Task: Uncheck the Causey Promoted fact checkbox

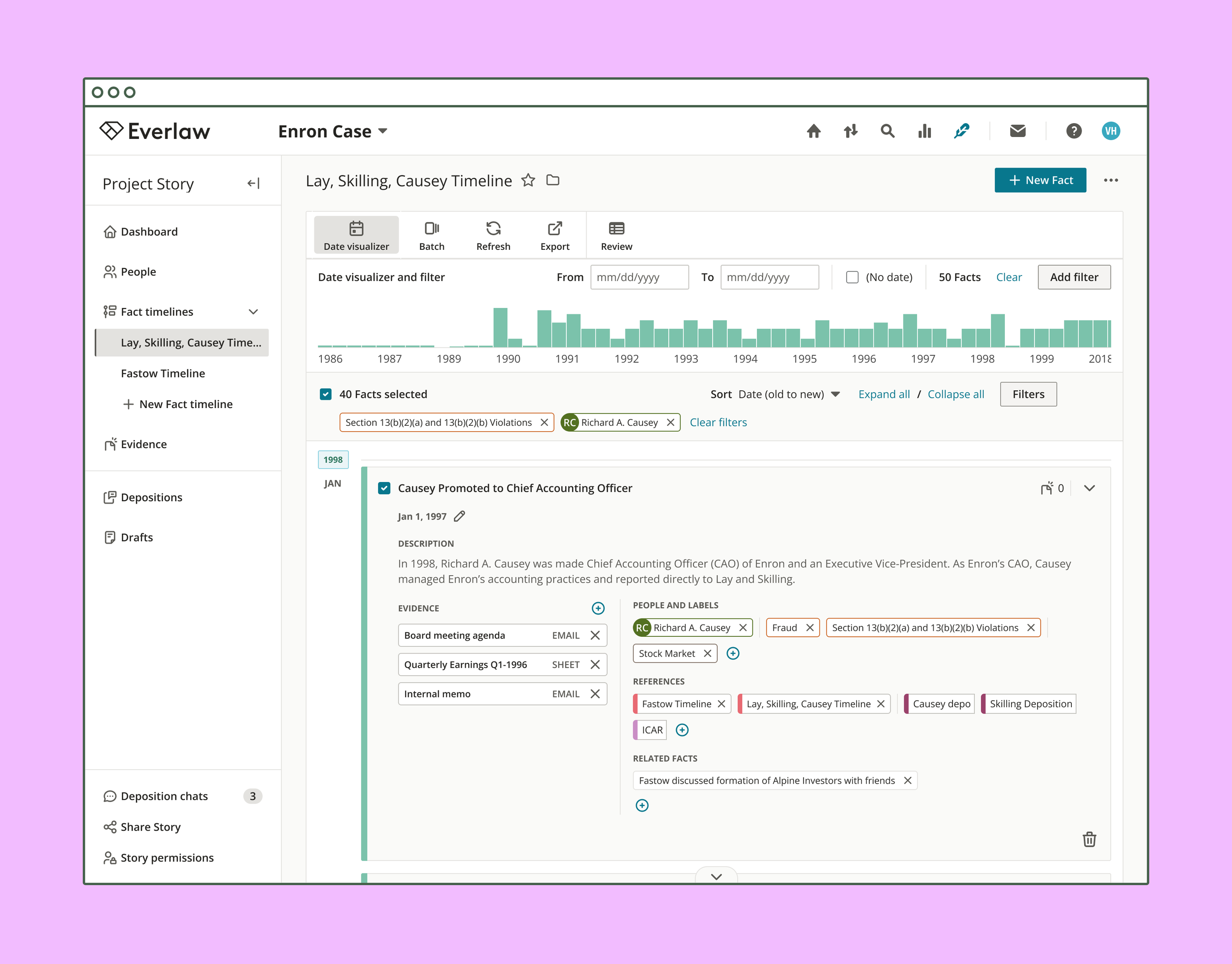Action: click(384, 487)
